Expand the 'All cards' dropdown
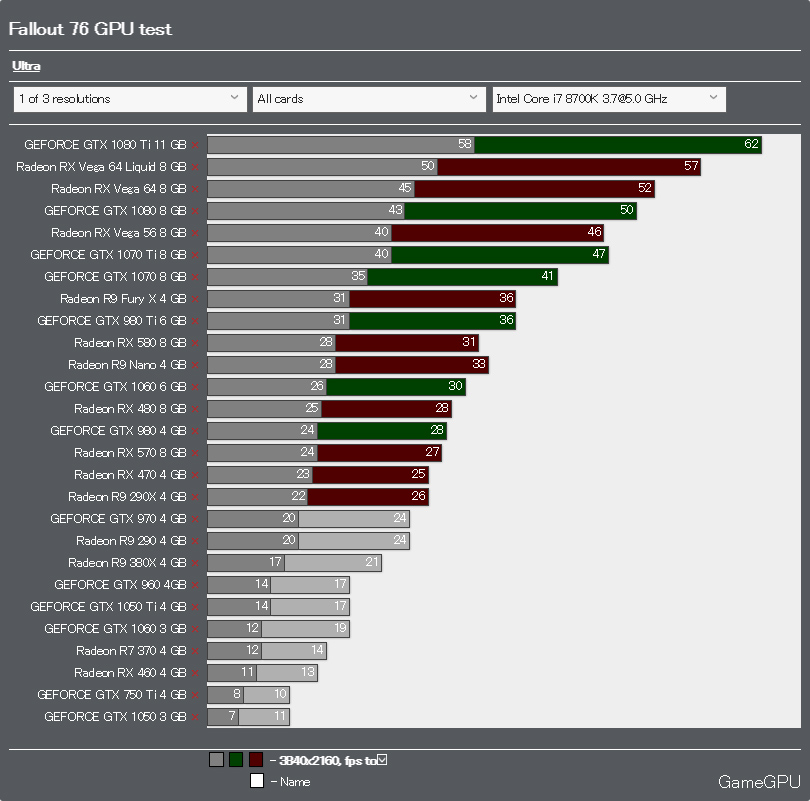This screenshot has height=801, width=810. [368, 99]
